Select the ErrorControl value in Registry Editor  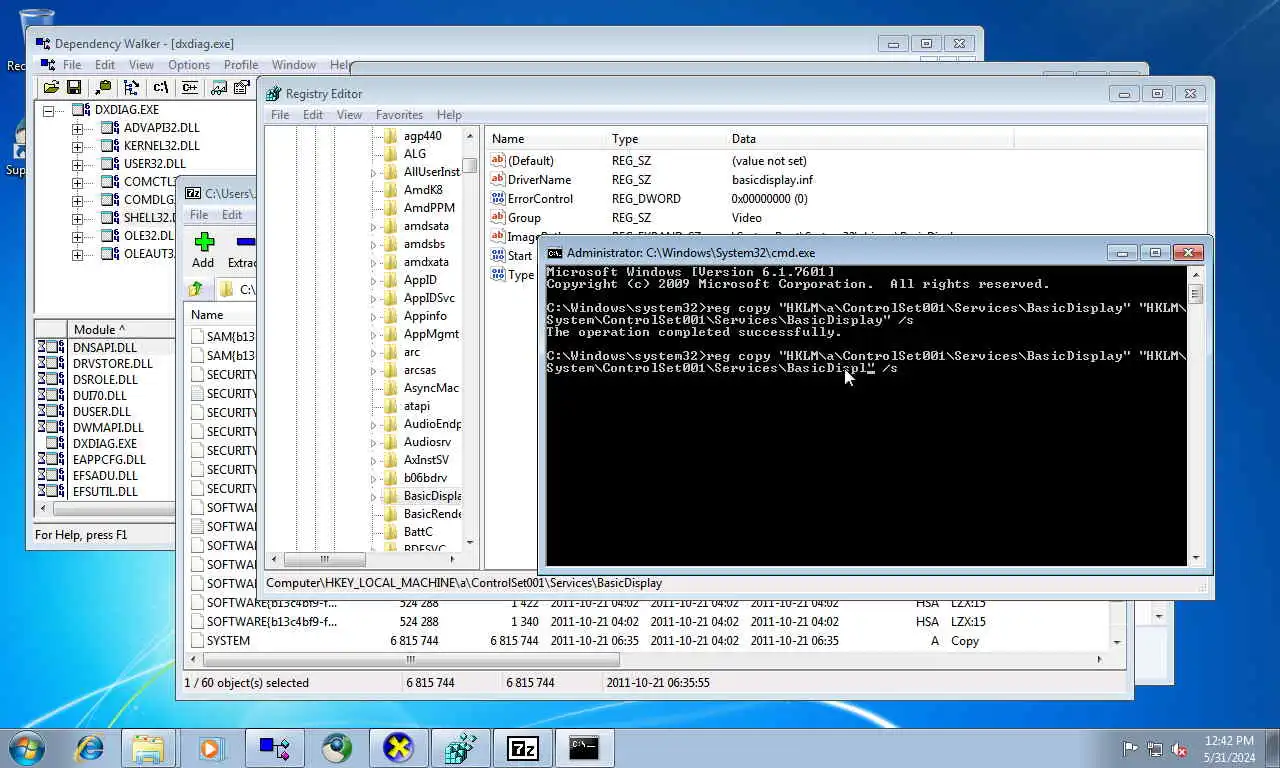pos(540,198)
